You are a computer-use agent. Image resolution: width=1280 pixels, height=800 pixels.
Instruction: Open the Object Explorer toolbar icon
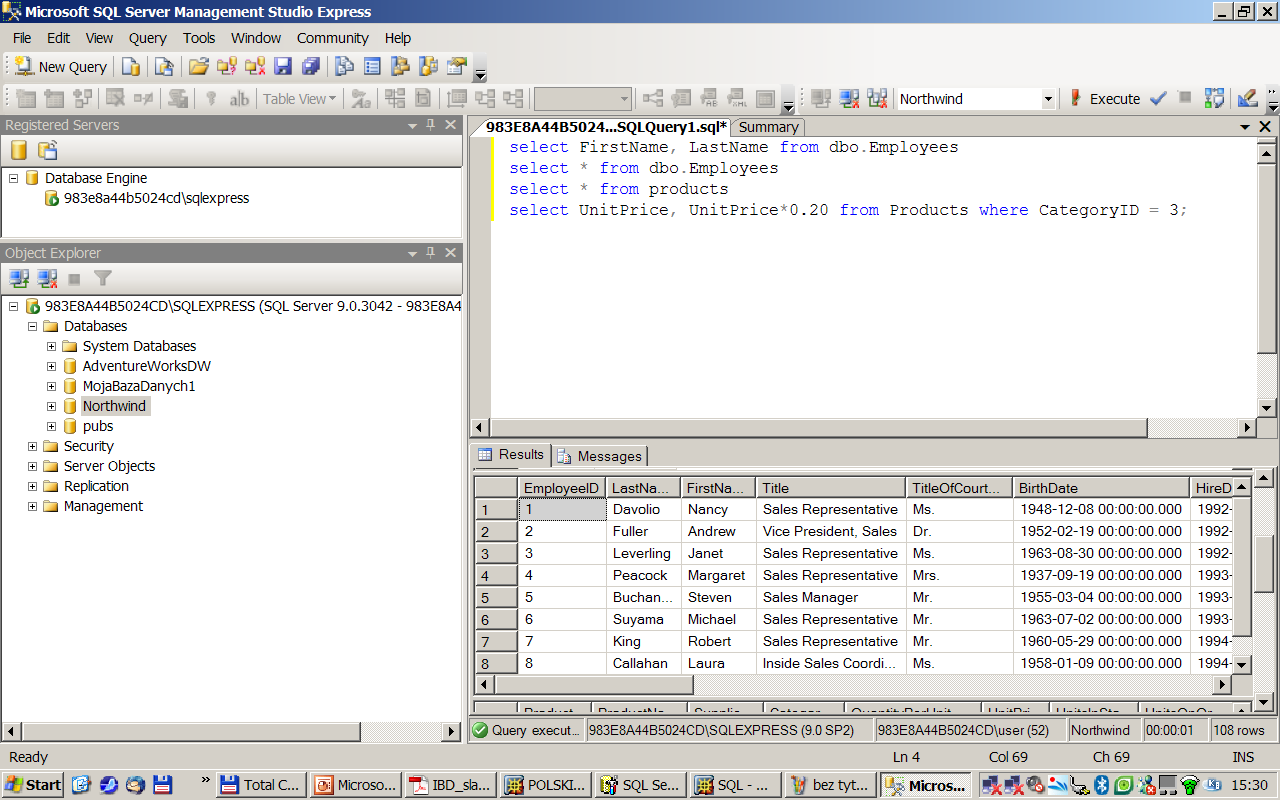point(400,67)
